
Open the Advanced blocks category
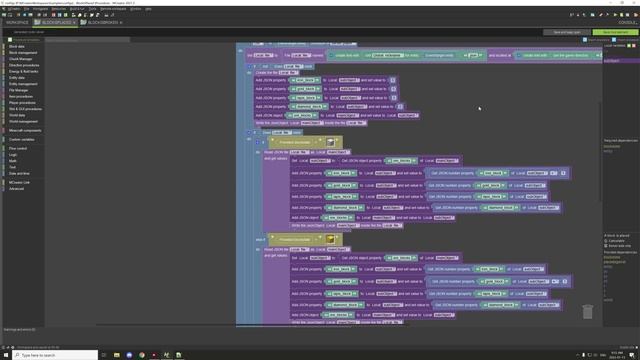[x=16, y=189]
